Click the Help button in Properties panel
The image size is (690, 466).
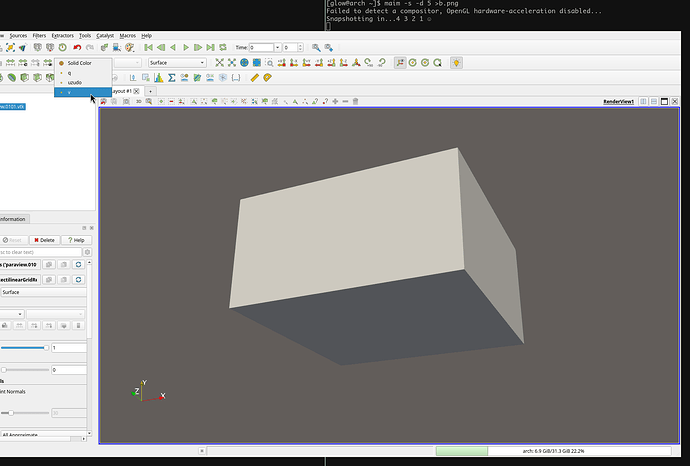tap(75, 240)
